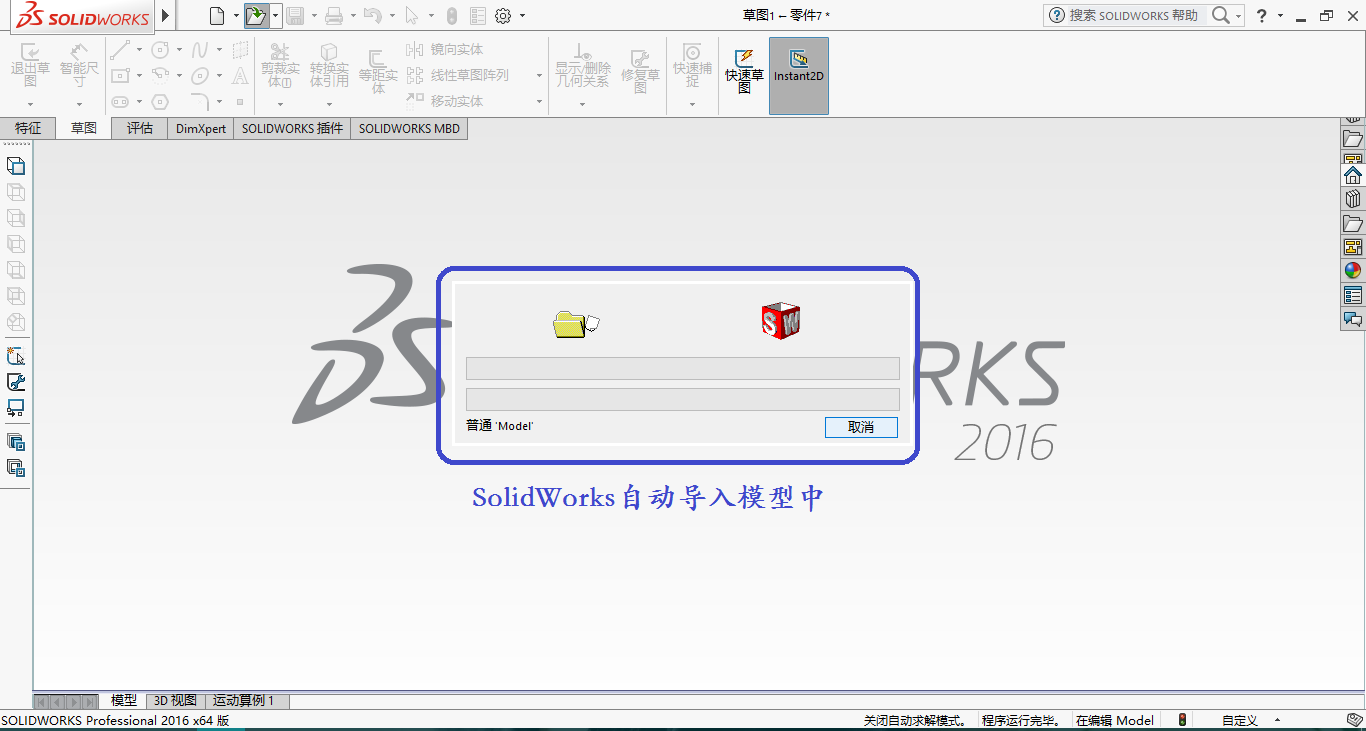The image size is (1366, 731).
Task: Open the Options gear icon
Action: coord(503,15)
